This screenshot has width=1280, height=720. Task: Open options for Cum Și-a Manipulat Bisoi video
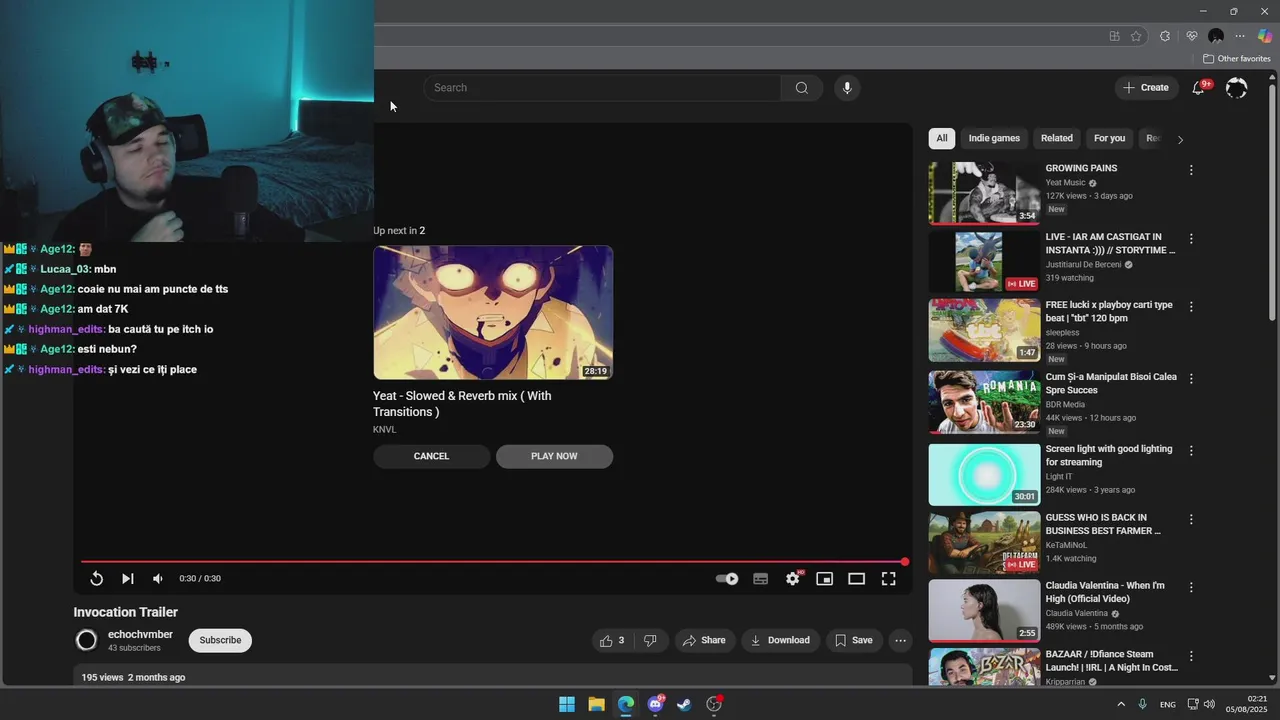pos(1191,379)
